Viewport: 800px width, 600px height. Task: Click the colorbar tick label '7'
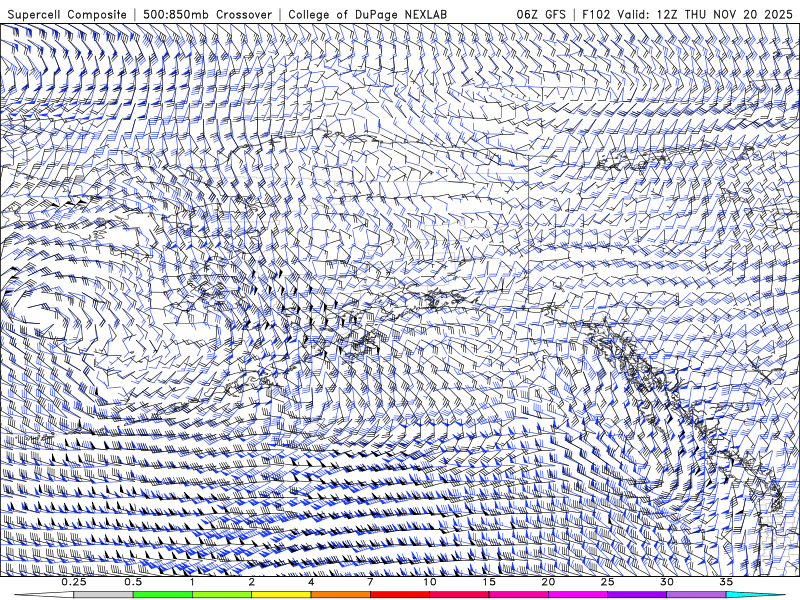coord(370,582)
